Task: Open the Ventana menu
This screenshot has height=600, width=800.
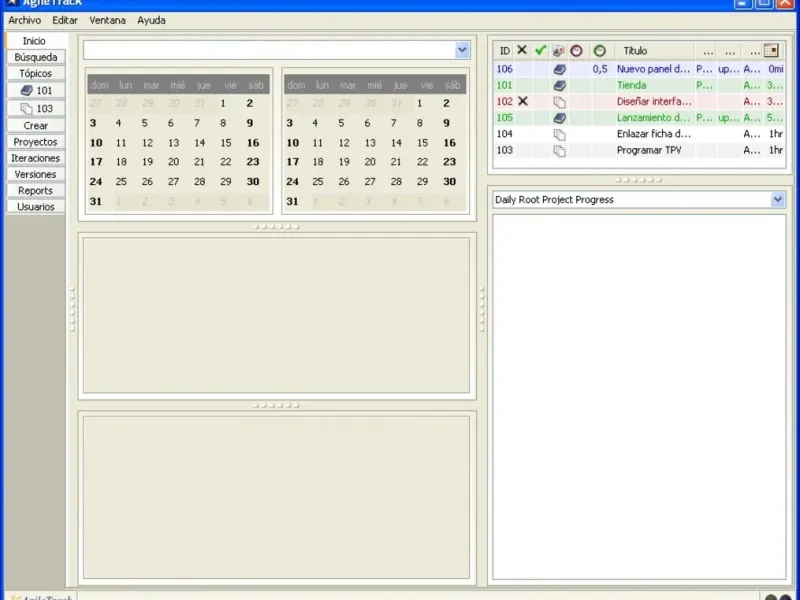Action: [x=107, y=20]
